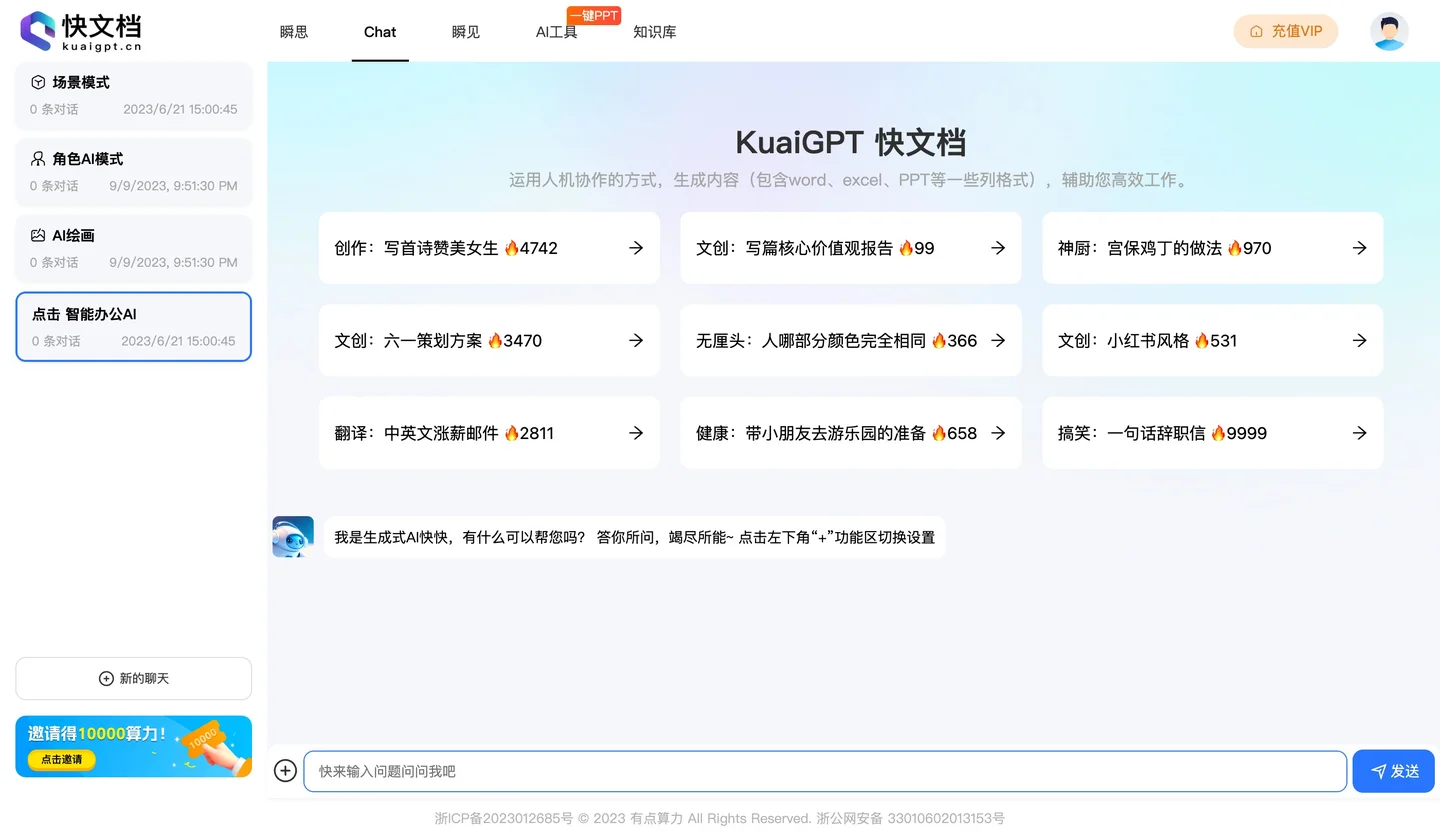Click the 发送 send button

click(1394, 771)
